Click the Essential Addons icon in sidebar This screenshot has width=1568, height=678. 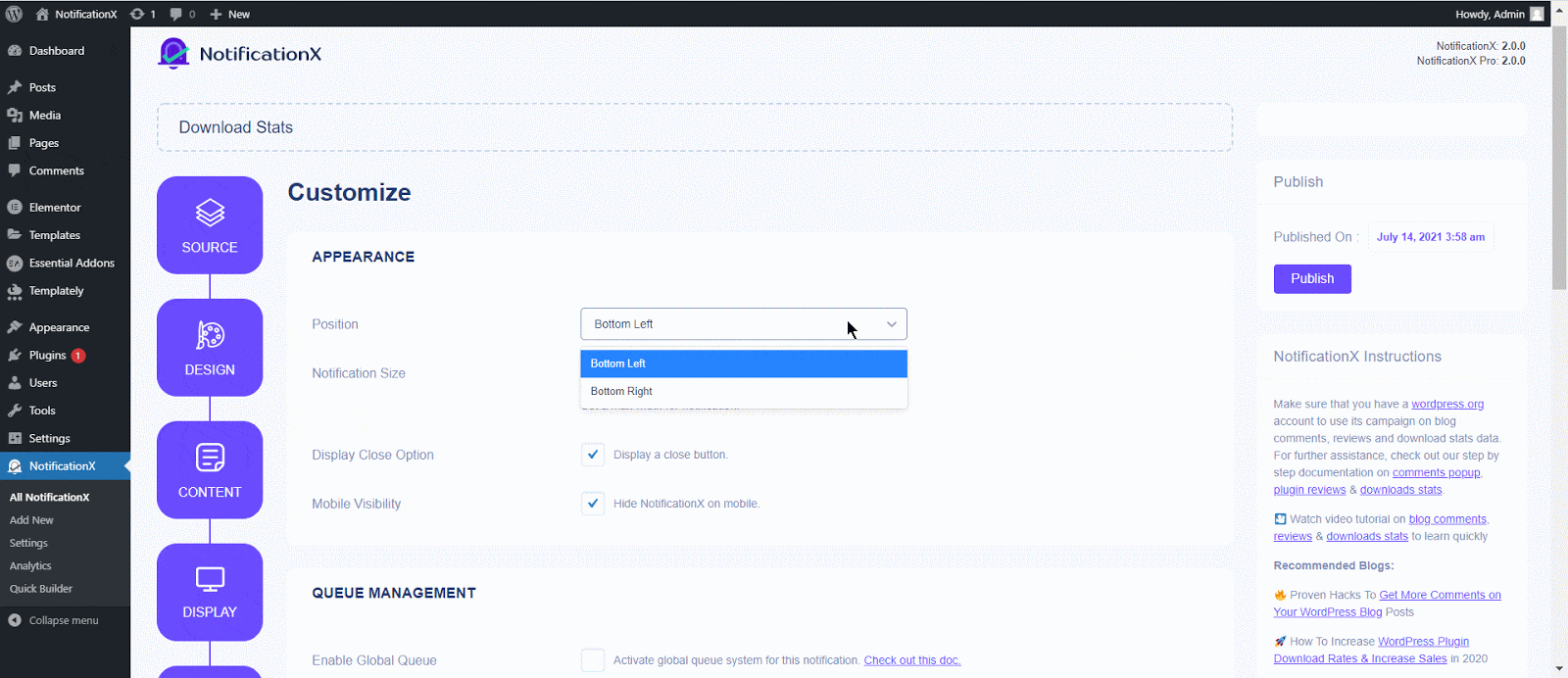15,264
